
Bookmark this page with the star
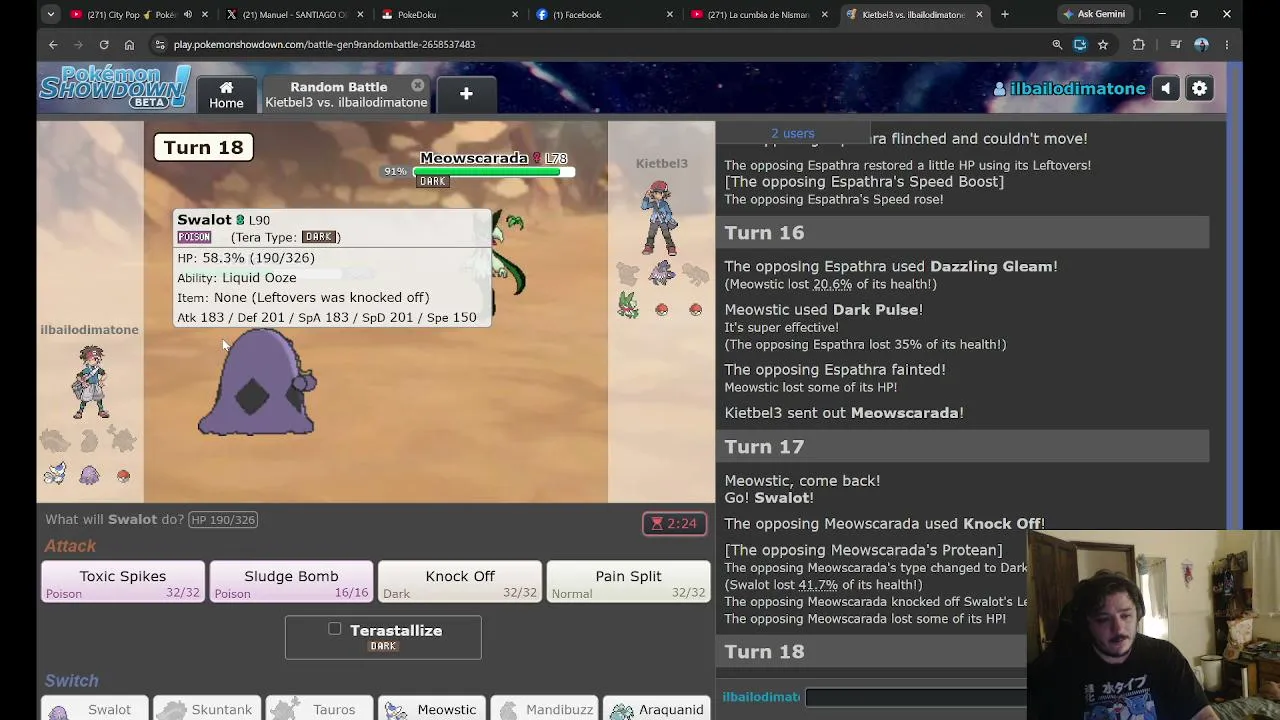click(x=1103, y=44)
